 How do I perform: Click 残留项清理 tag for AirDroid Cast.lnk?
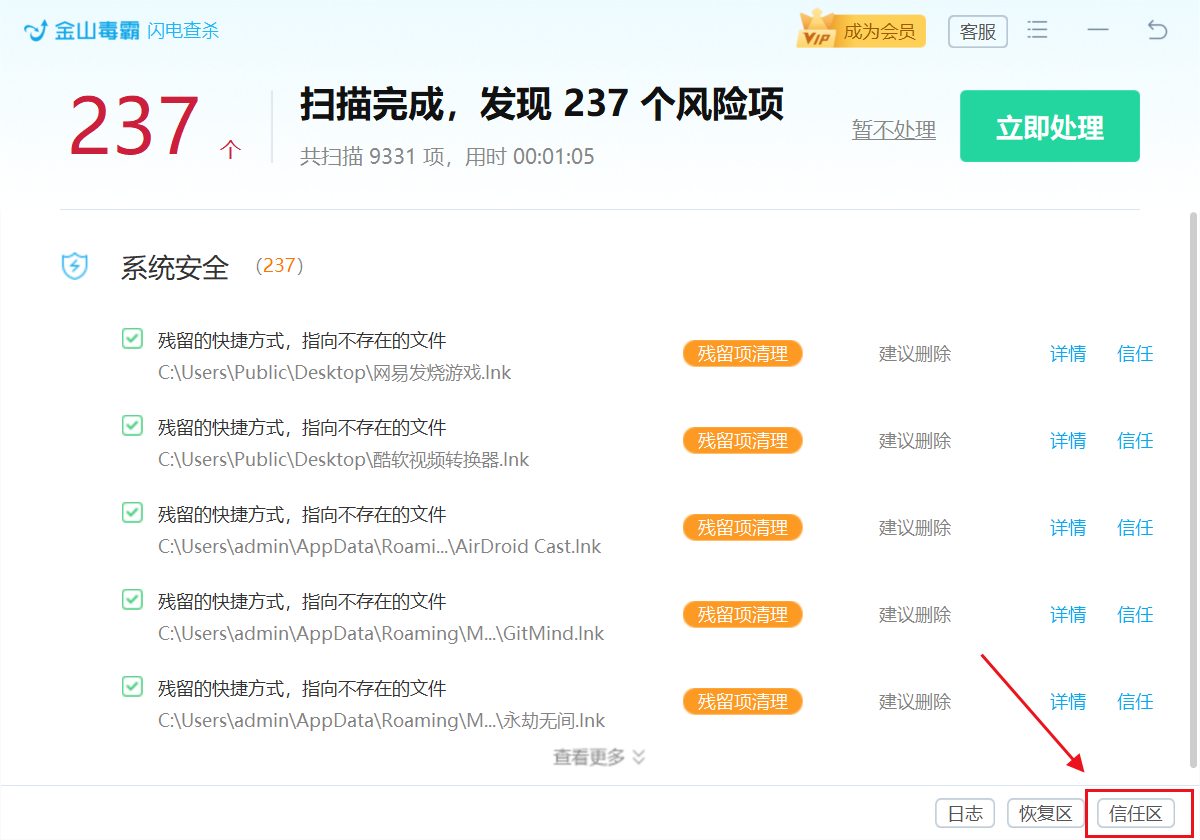pyautogui.click(x=743, y=528)
